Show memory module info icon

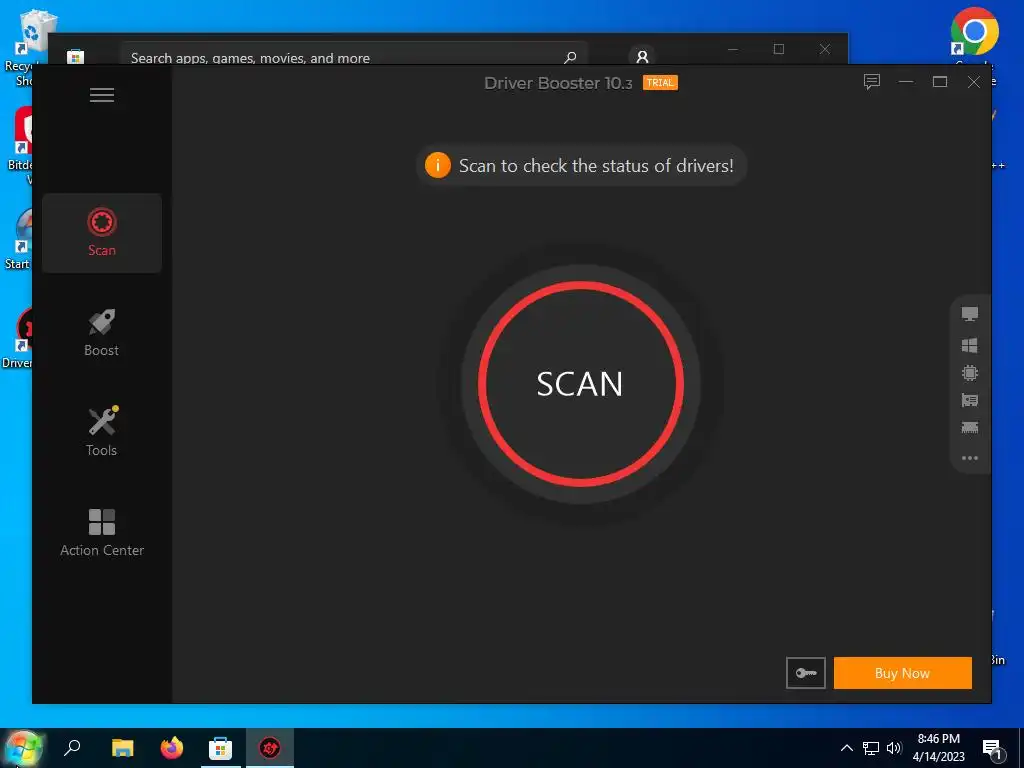point(970,428)
